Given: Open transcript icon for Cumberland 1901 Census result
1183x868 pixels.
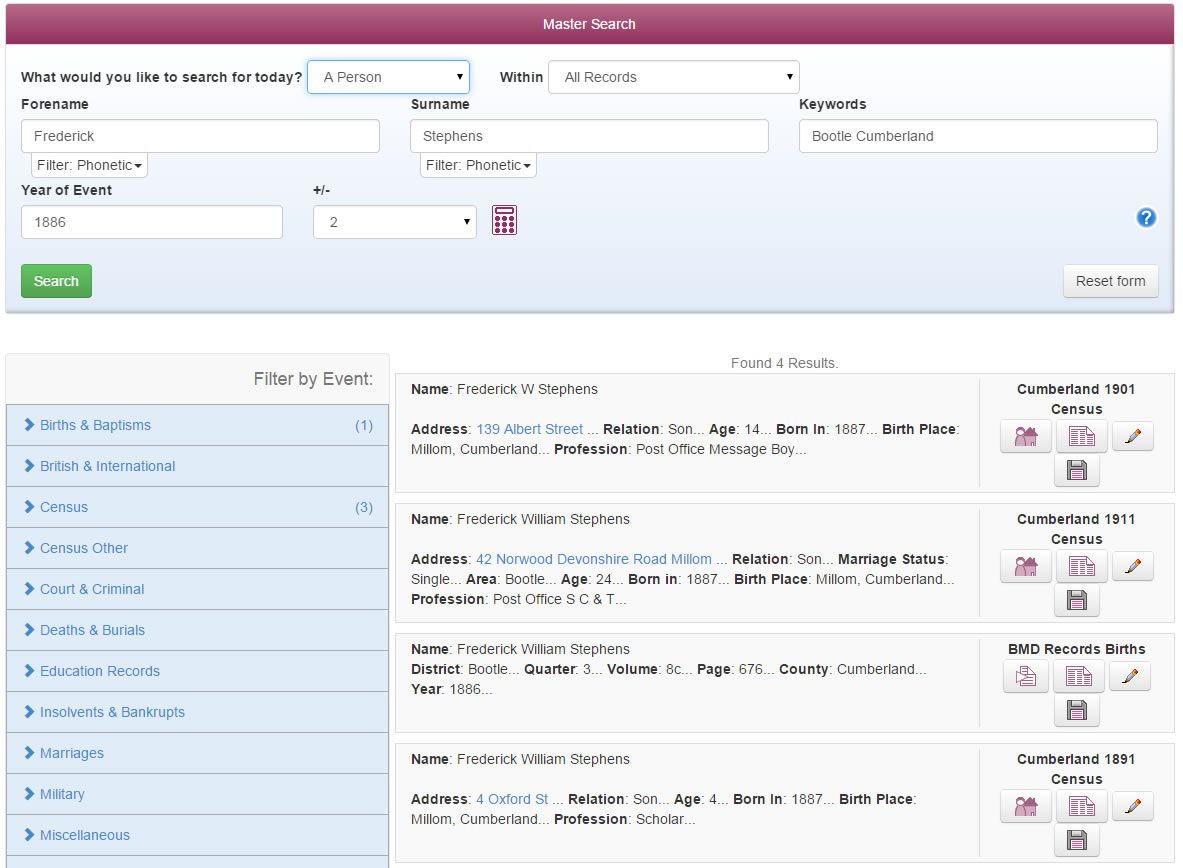Looking at the screenshot, I should click(1081, 436).
